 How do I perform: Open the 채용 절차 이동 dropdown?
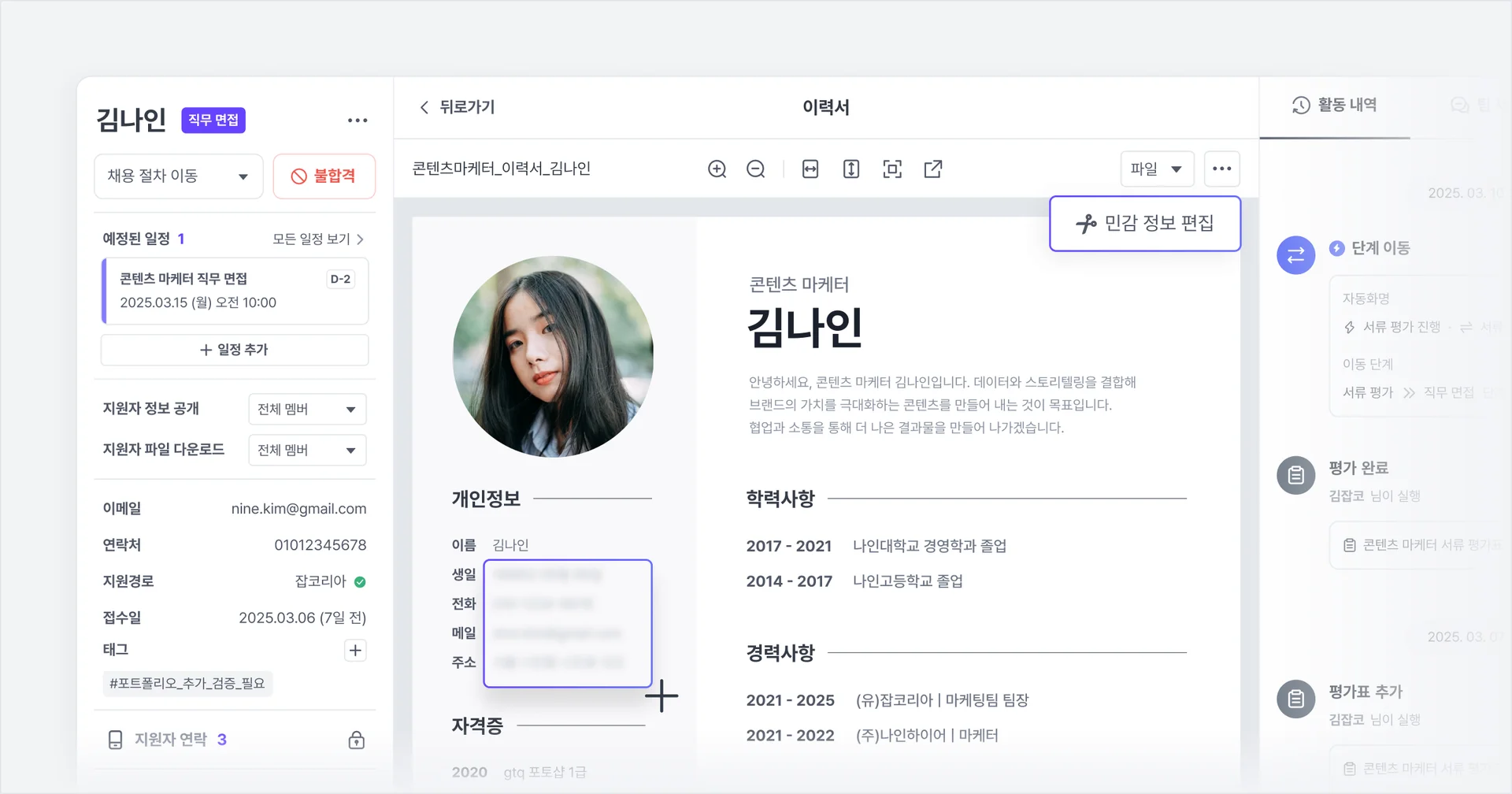pyautogui.click(x=178, y=176)
